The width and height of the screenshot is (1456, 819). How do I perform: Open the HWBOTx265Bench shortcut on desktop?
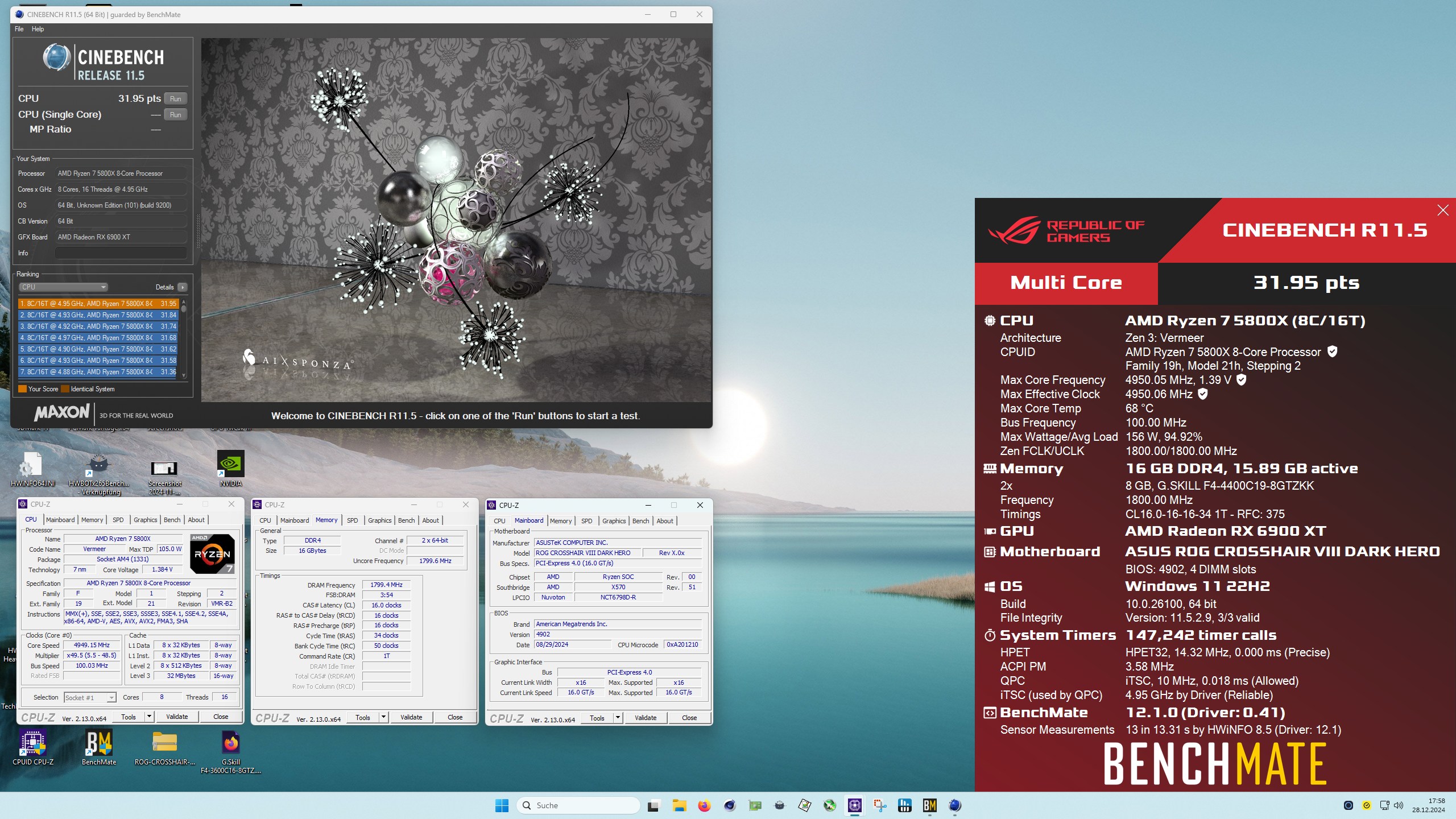click(99, 473)
